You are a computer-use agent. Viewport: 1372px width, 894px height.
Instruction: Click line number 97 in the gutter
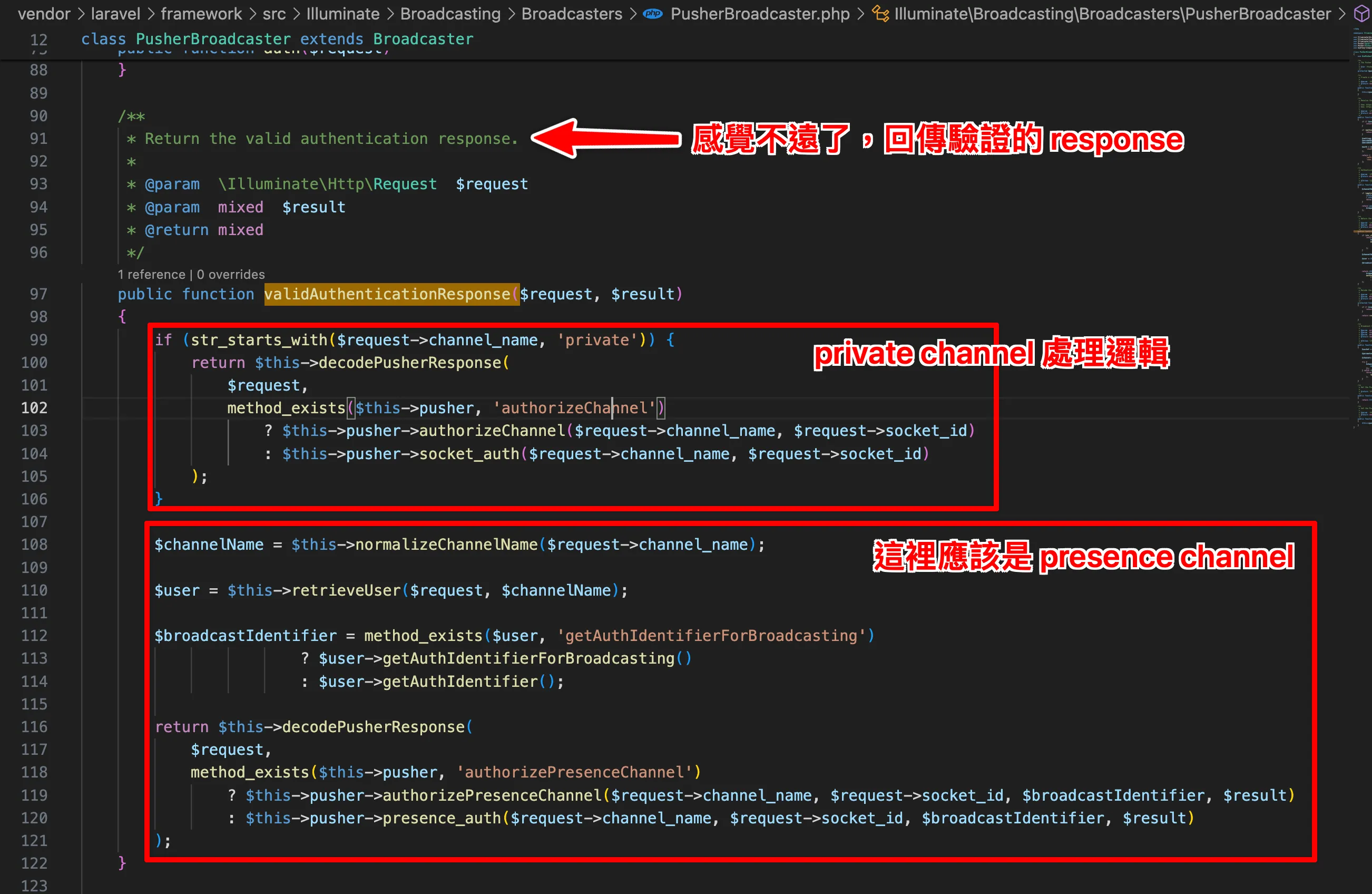coord(38,294)
